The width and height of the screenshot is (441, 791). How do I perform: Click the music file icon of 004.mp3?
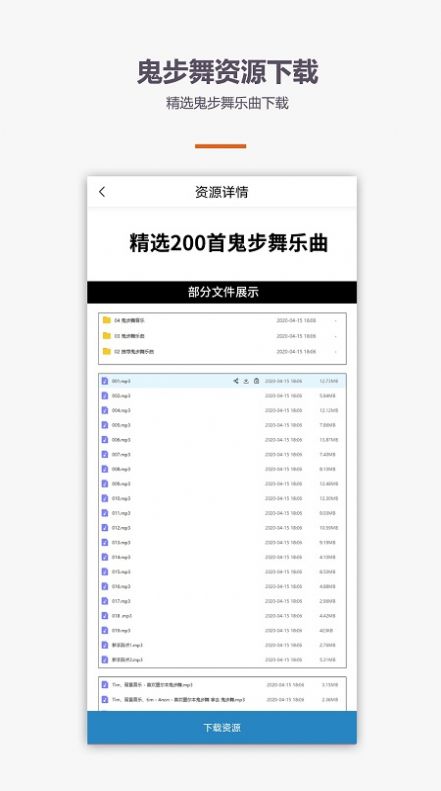[x=105, y=410]
